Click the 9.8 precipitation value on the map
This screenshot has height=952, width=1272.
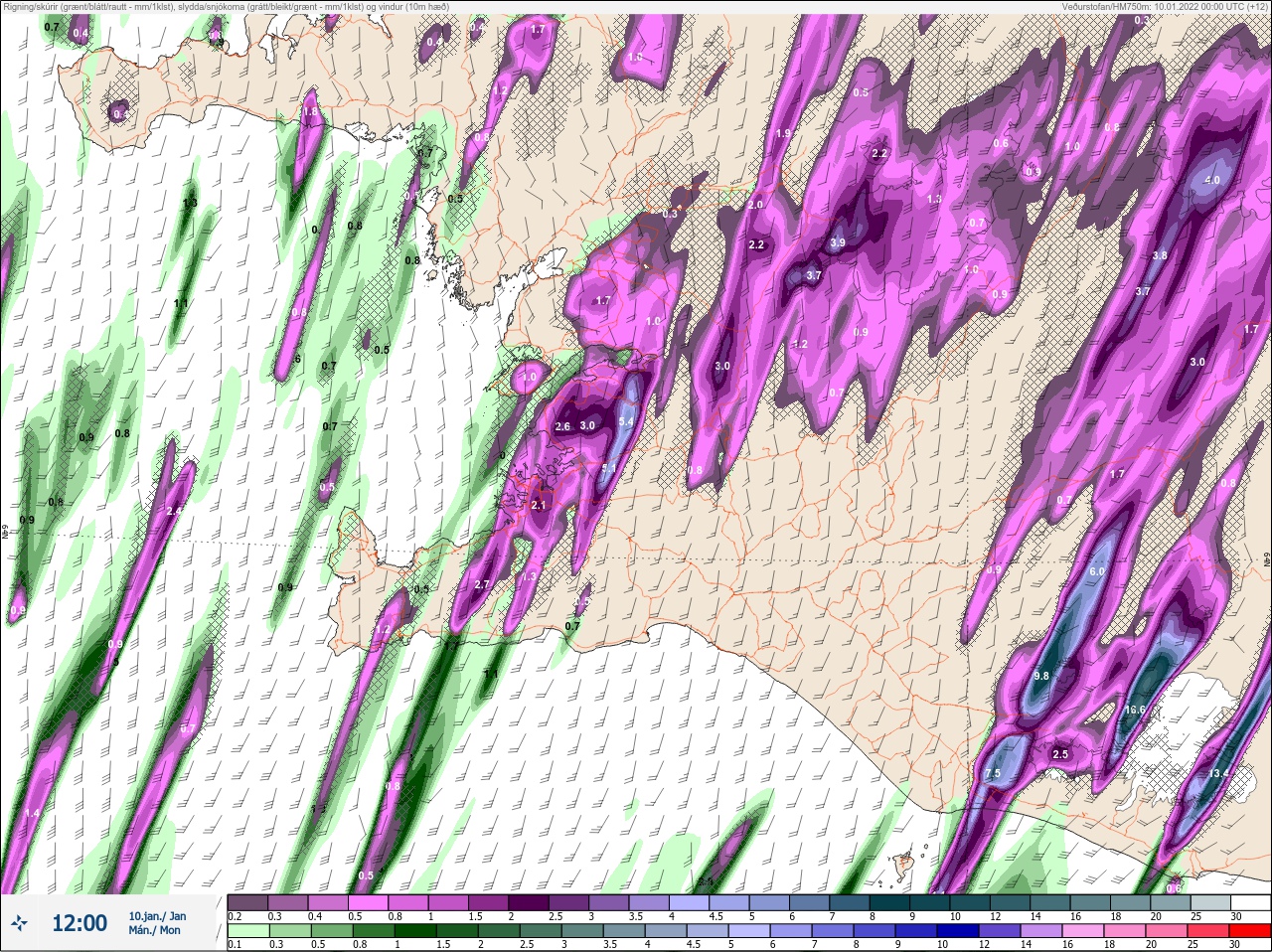click(1041, 676)
